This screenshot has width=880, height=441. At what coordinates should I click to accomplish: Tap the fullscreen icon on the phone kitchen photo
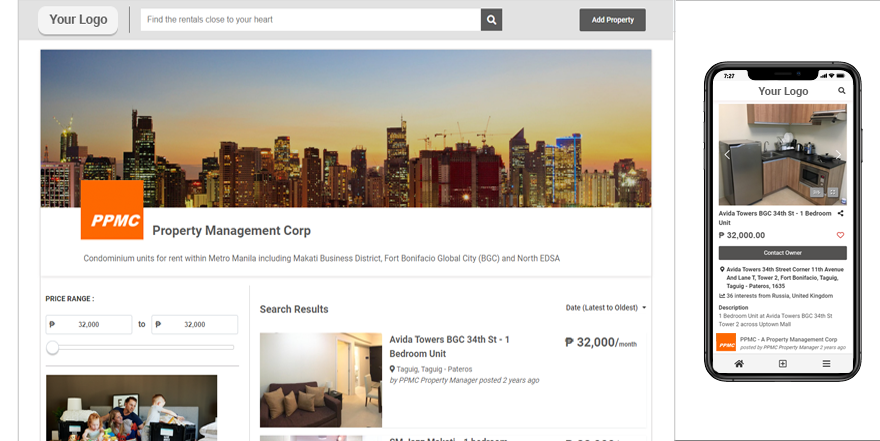point(833,192)
